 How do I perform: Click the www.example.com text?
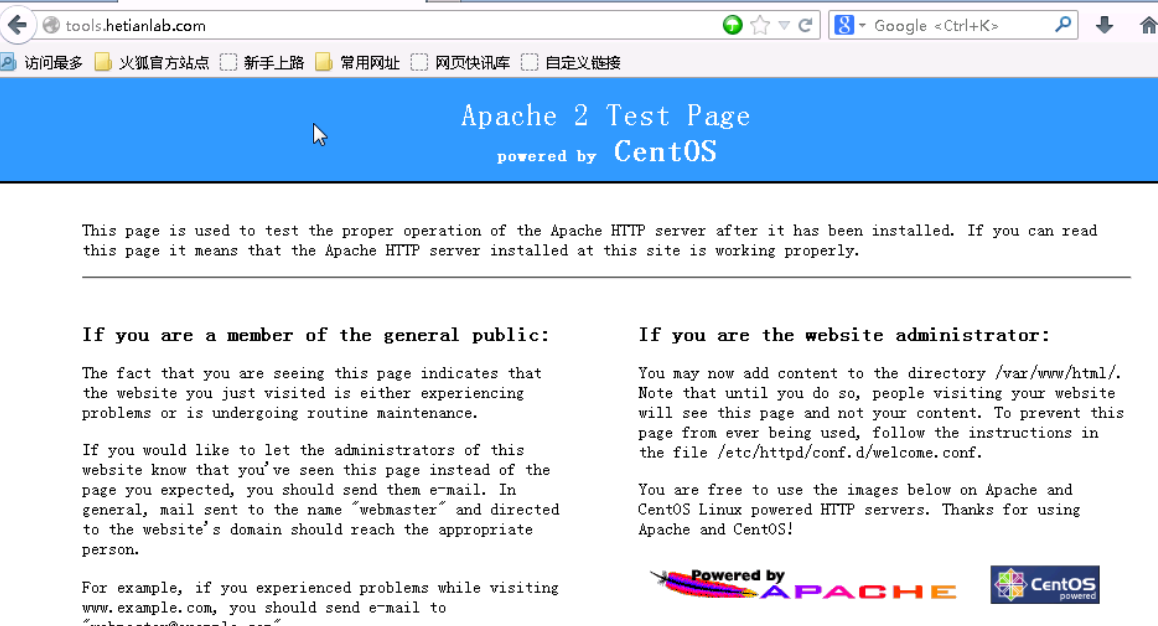tap(148, 608)
